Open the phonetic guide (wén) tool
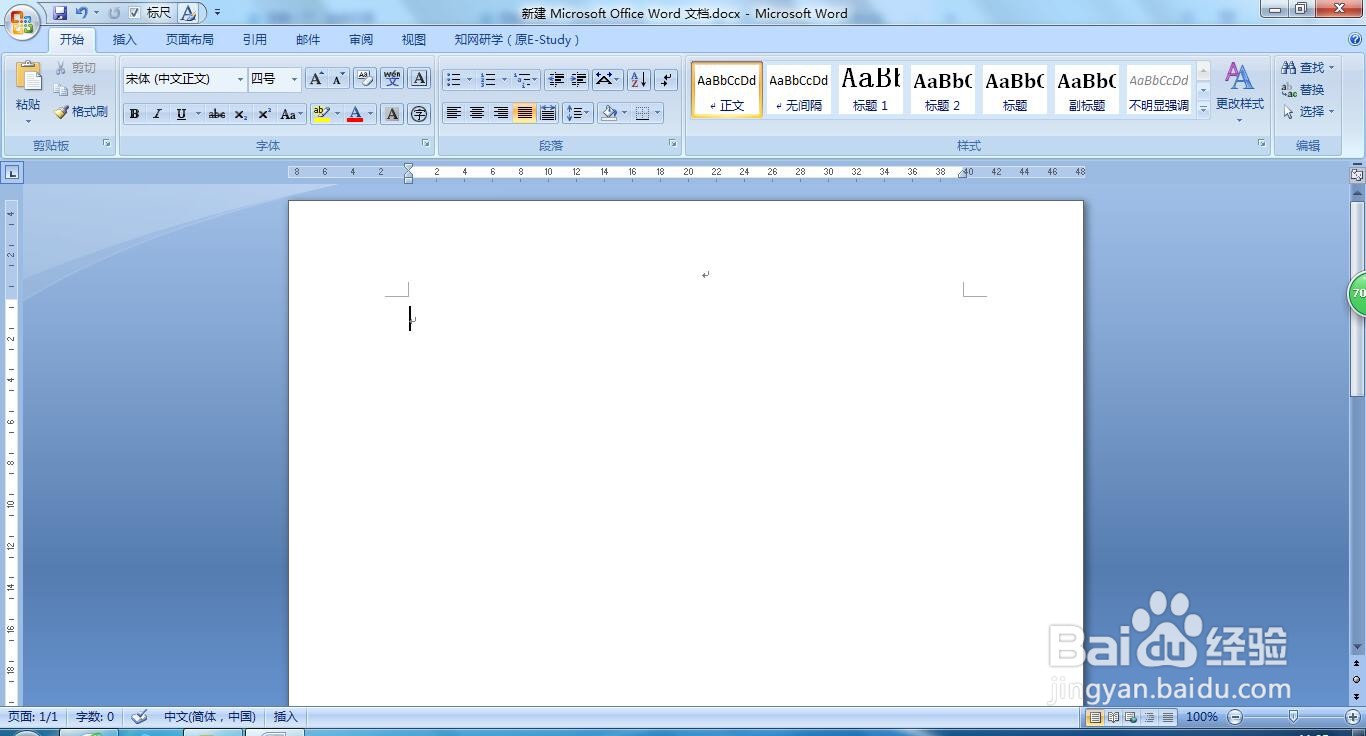 pos(392,79)
